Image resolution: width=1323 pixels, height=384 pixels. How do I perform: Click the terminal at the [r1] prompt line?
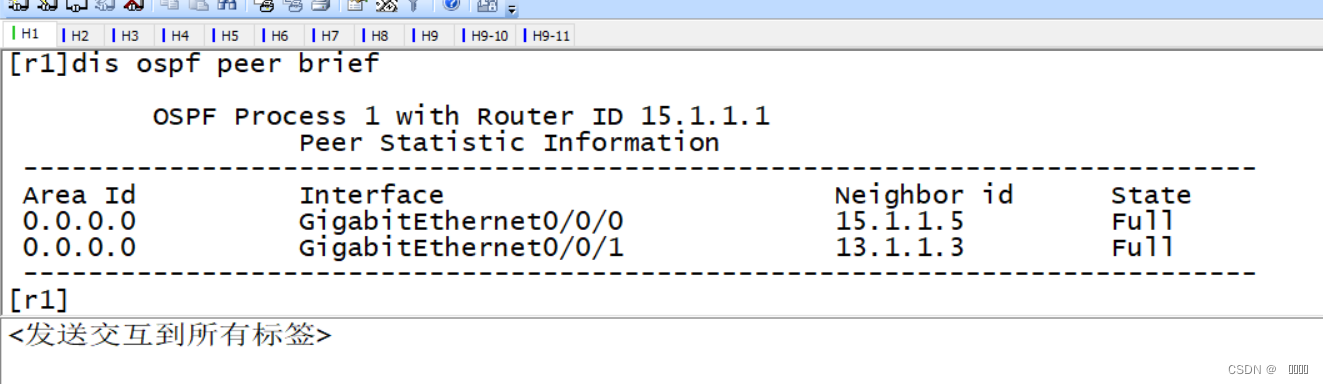click(38, 299)
